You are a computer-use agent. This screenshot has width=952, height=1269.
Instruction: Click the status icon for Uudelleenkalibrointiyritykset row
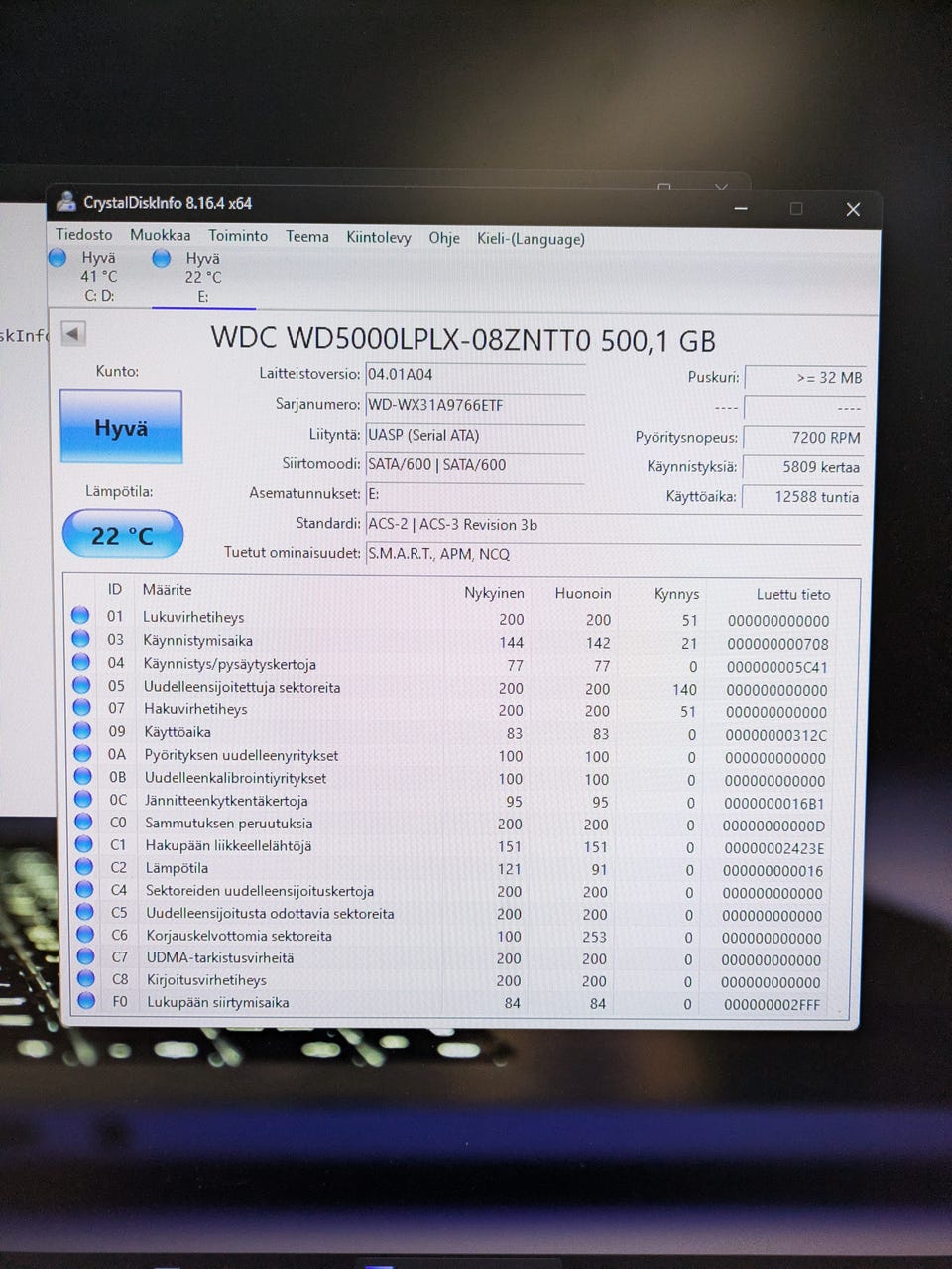[x=83, y=776]
